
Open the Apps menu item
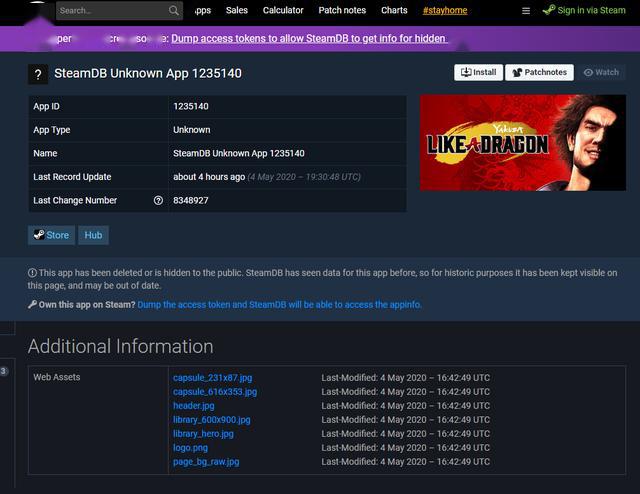point(202,10)
